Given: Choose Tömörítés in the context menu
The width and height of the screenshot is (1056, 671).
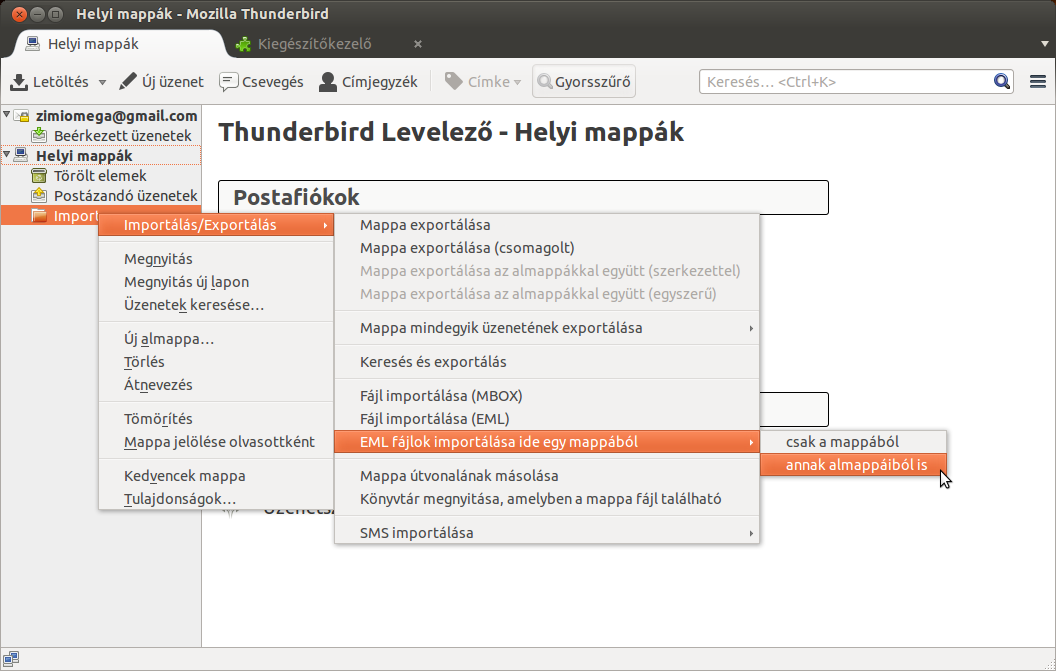Looking at the screenshot, I should pyautogui.click(x=216, y=418).
